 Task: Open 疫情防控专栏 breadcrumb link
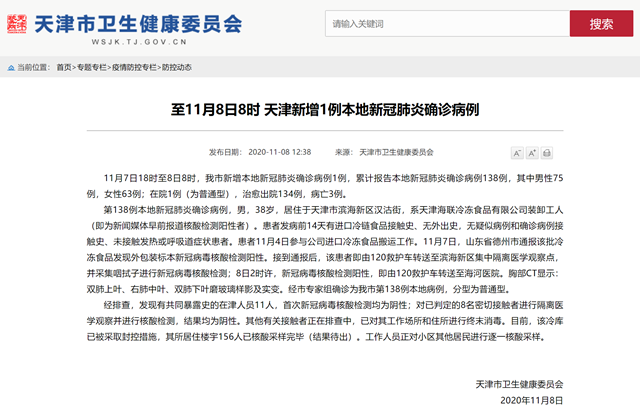[x=134, y=67]
